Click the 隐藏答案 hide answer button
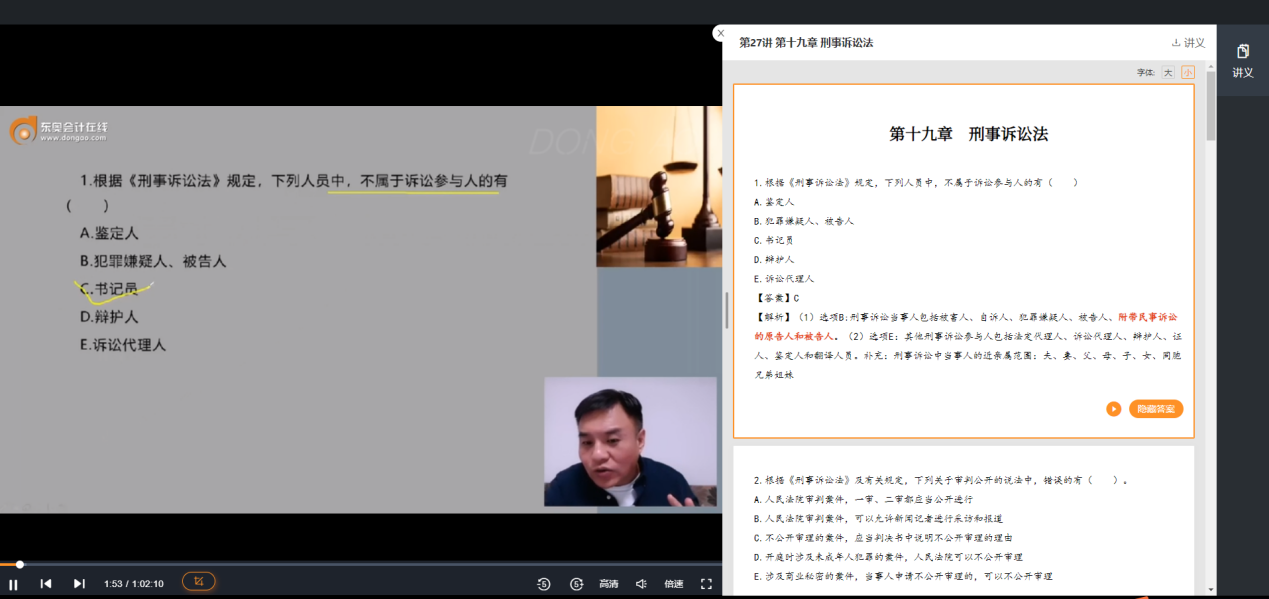The height and width of the screenshot is (599, 1269). pos(1156,409)
